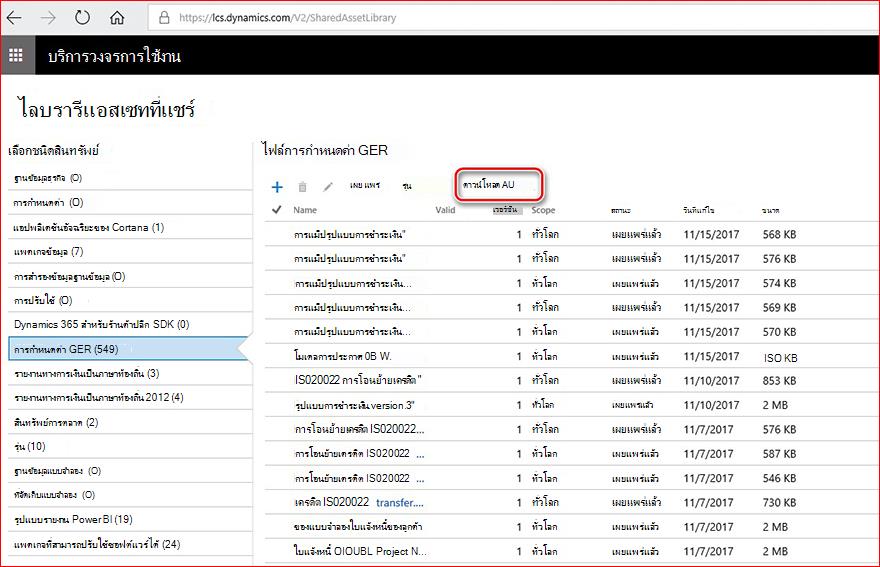Click the trash delete icon
The height and width of the screenshot is (567, 880).
click(302, 187)
